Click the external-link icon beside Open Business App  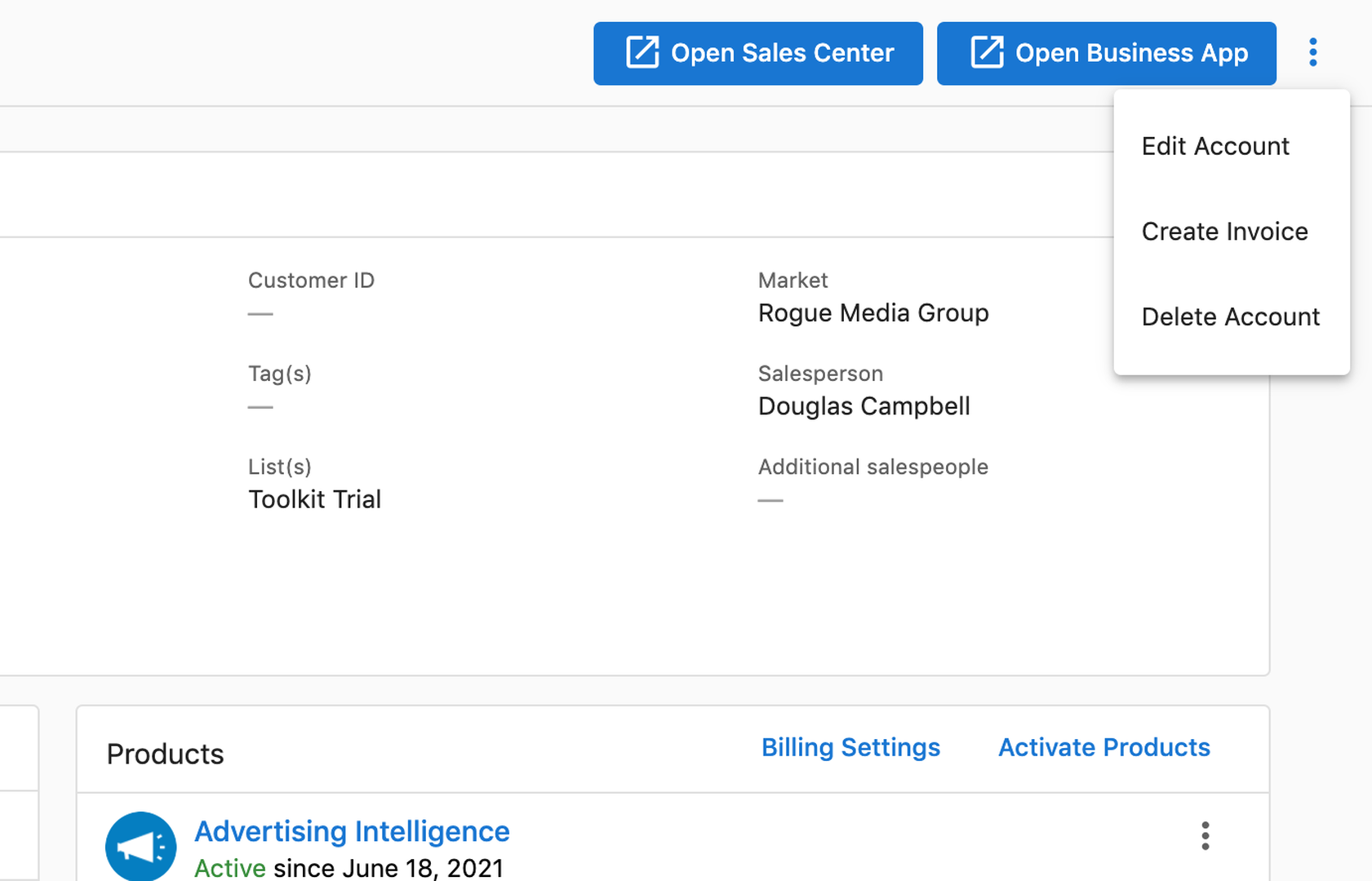(x=987, y=52)
